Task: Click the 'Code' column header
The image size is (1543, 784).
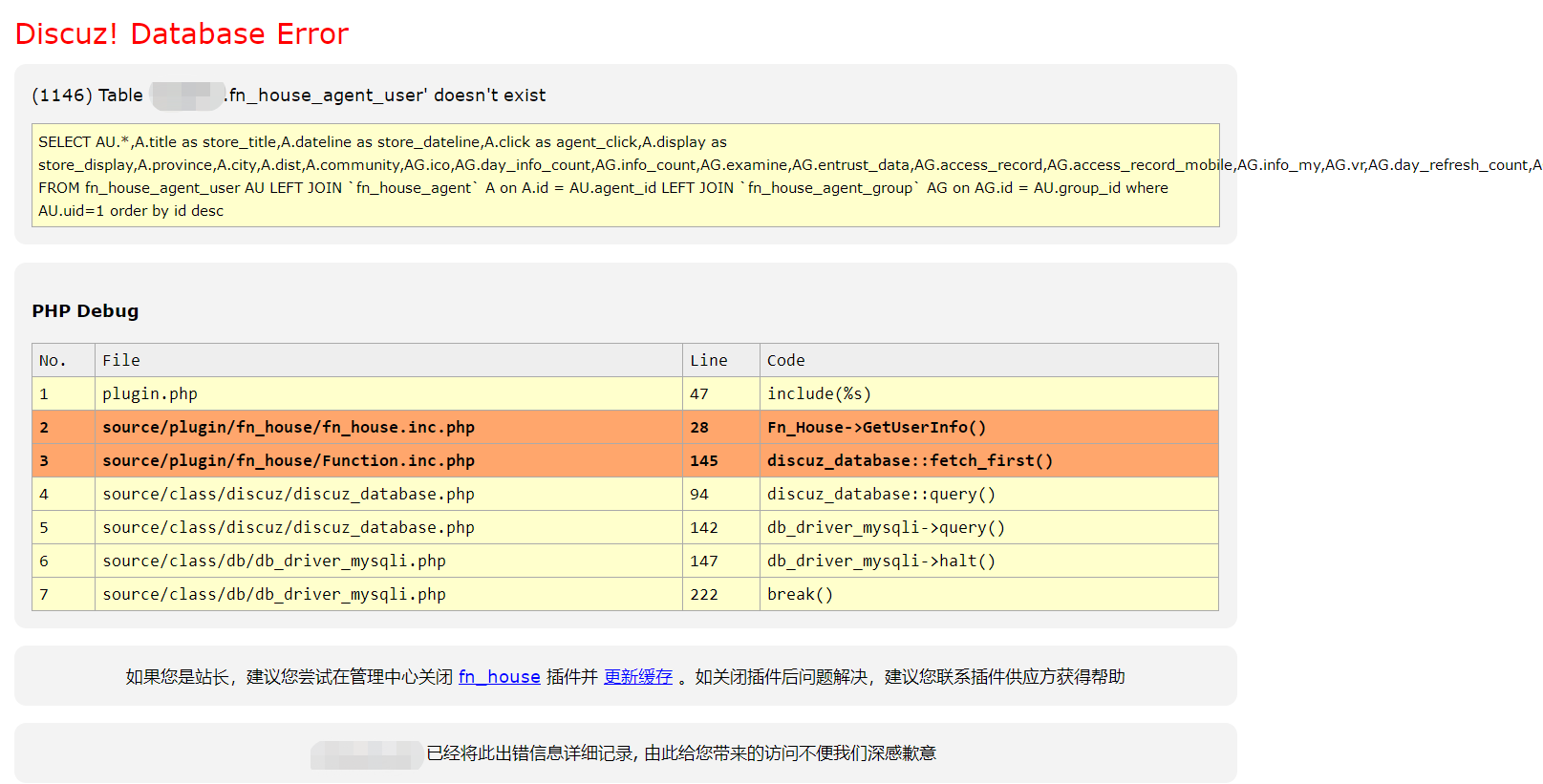Action: pos(989,360)
